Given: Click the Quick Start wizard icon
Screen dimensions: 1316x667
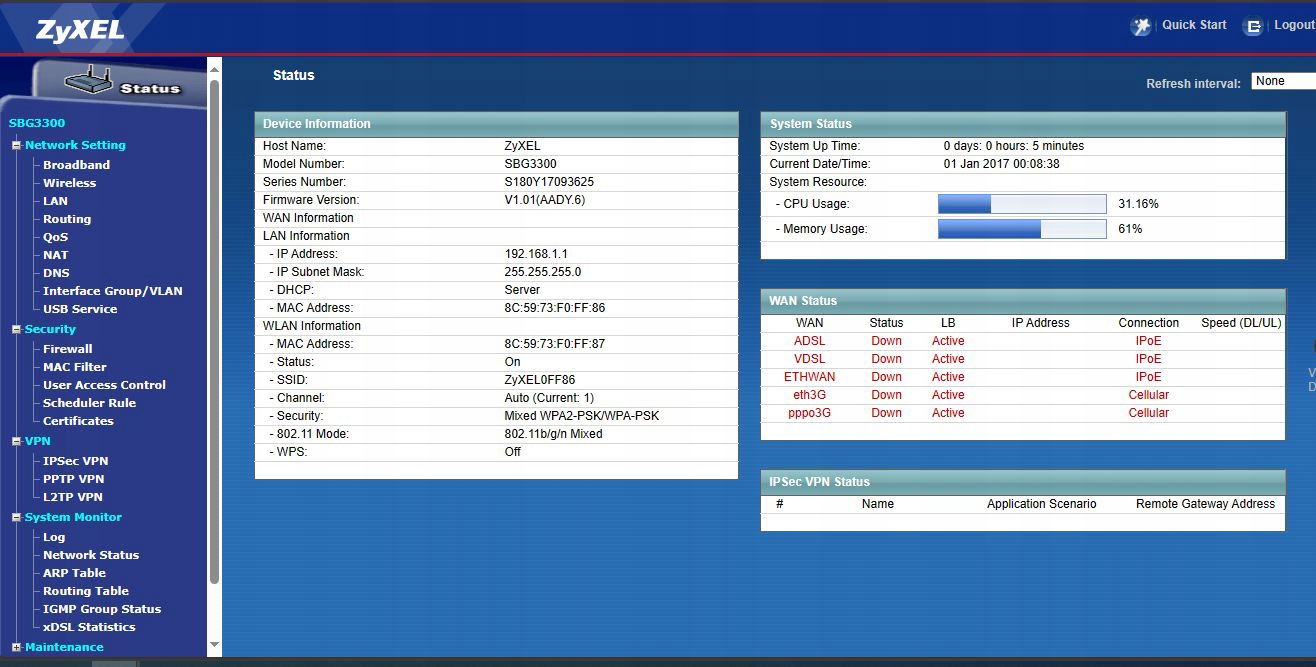Looking at the screenshot, I should click(x=1140, y=26).
